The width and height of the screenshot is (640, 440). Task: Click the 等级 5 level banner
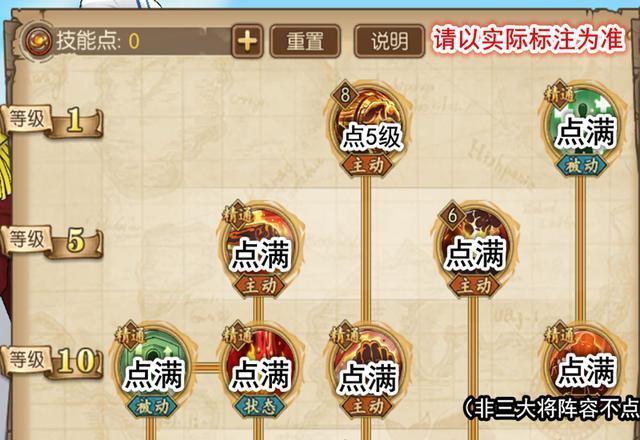tap(52, 241)
